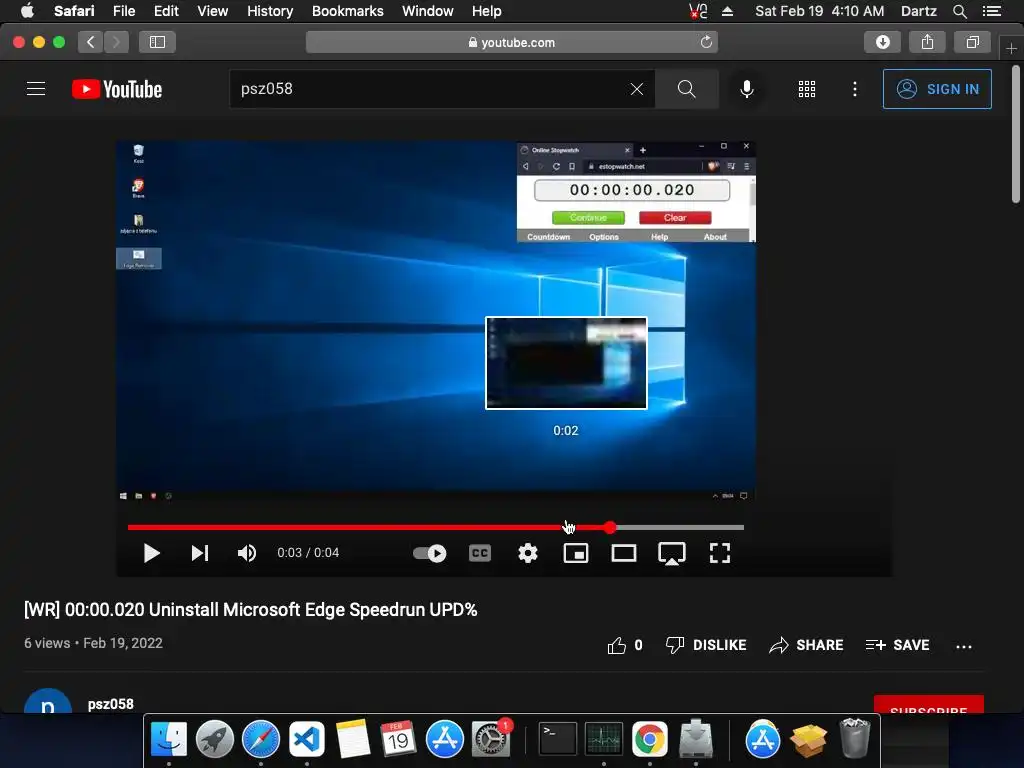Open the Apple menu
The image size is (1024, 768).
[x=27, y=11]
